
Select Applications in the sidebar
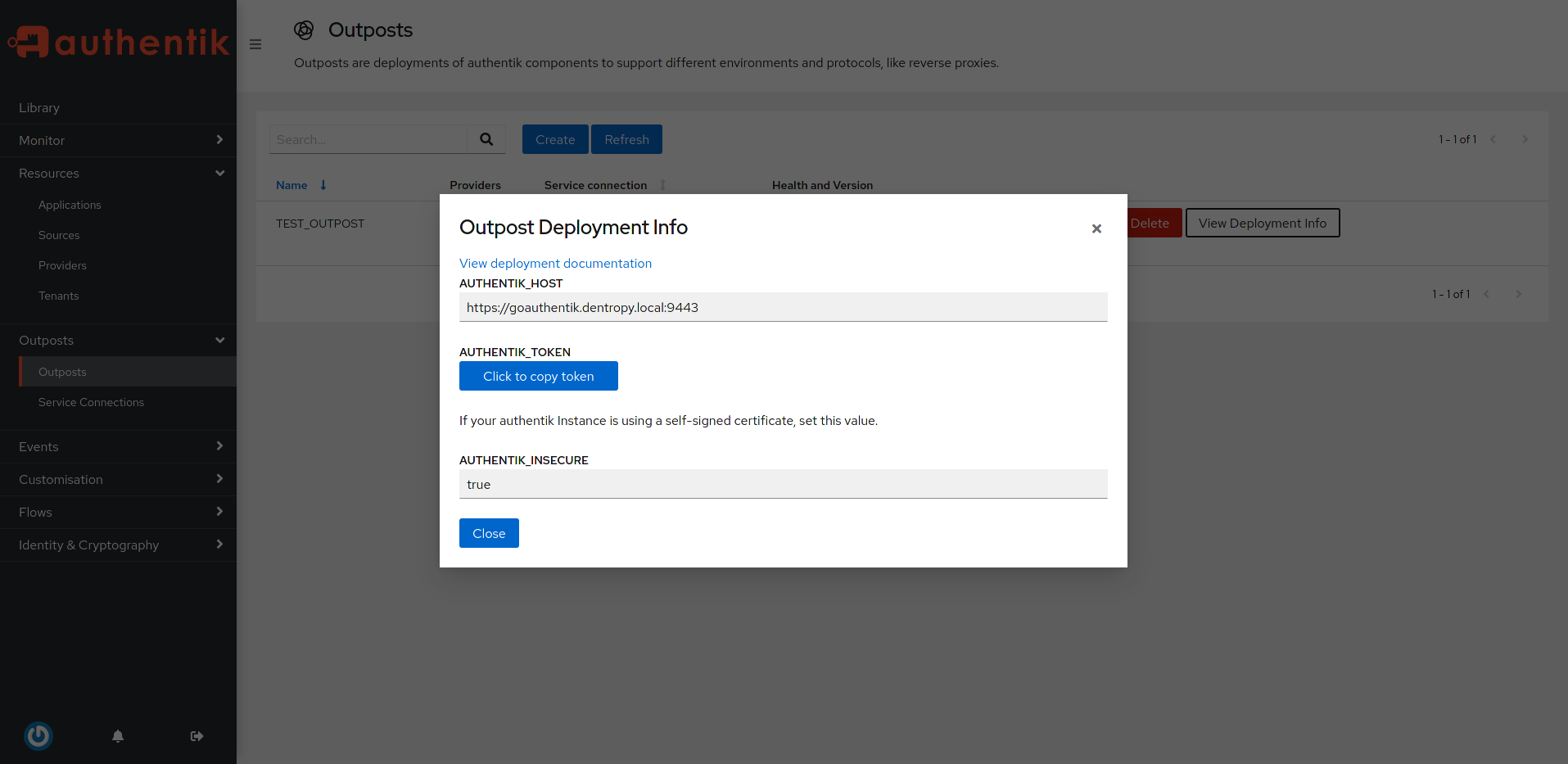point(70,205)
